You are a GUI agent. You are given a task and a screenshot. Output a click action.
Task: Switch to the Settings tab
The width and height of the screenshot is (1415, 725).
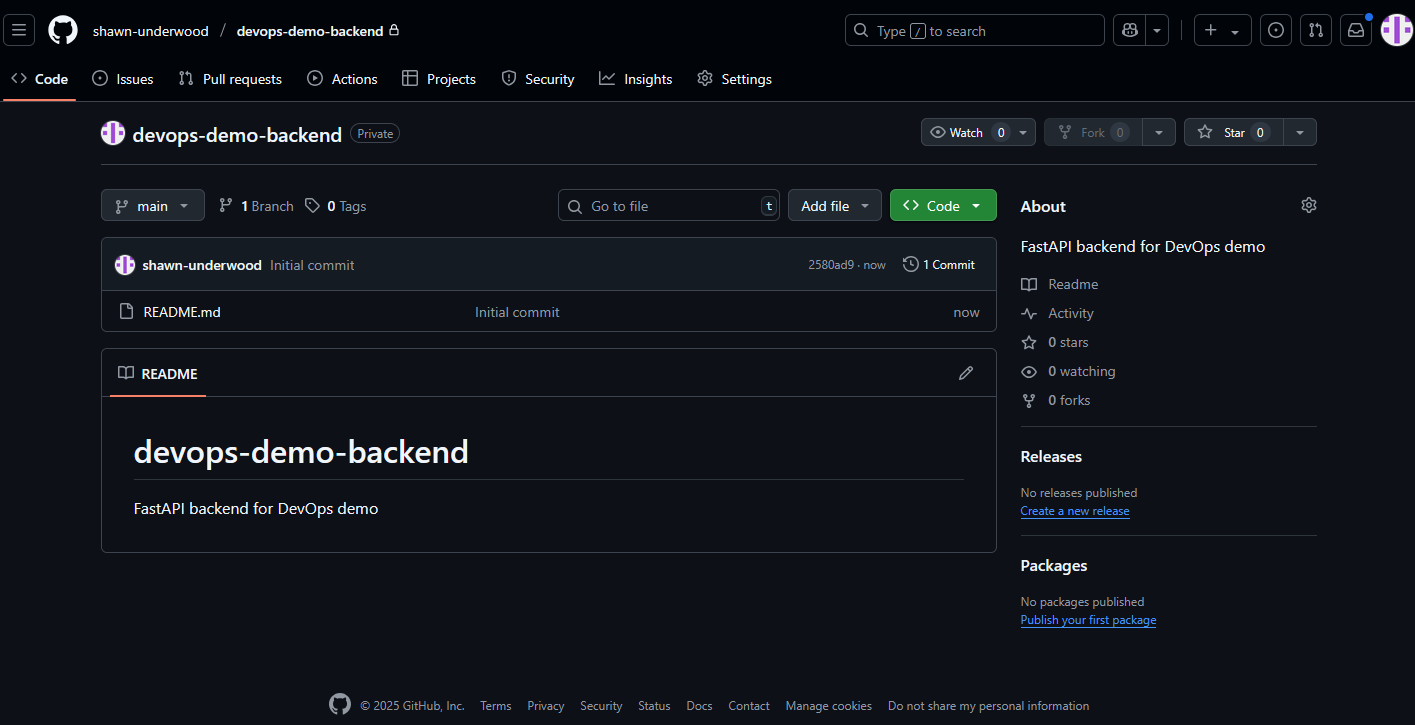735,79
